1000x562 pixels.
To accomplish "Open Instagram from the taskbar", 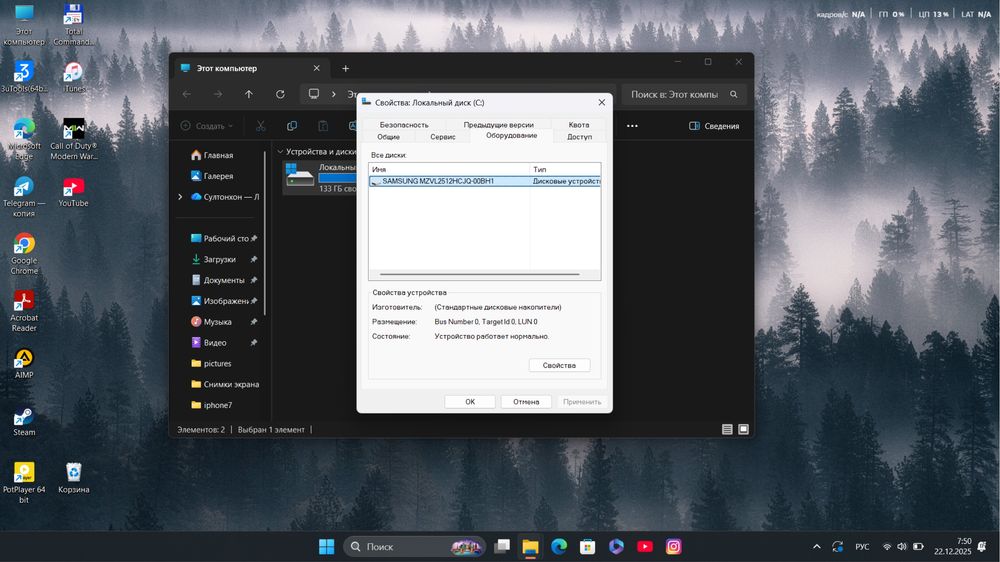I will pyautogui.click(x=674, y=547).
